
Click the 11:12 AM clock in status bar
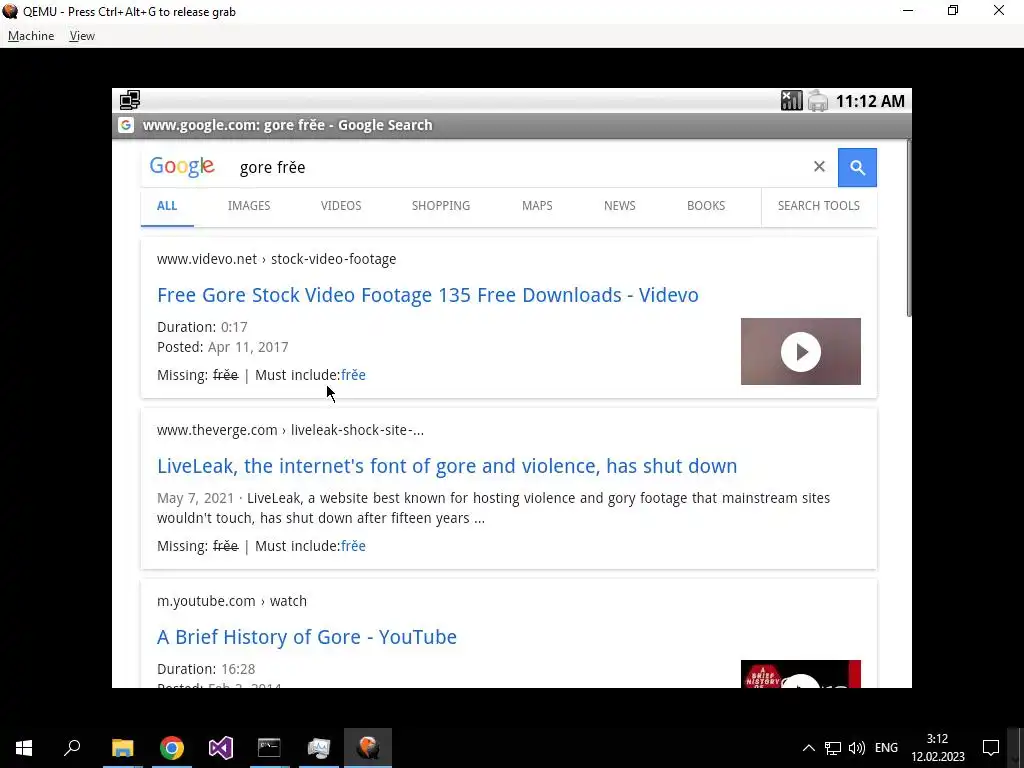point(870,101)
